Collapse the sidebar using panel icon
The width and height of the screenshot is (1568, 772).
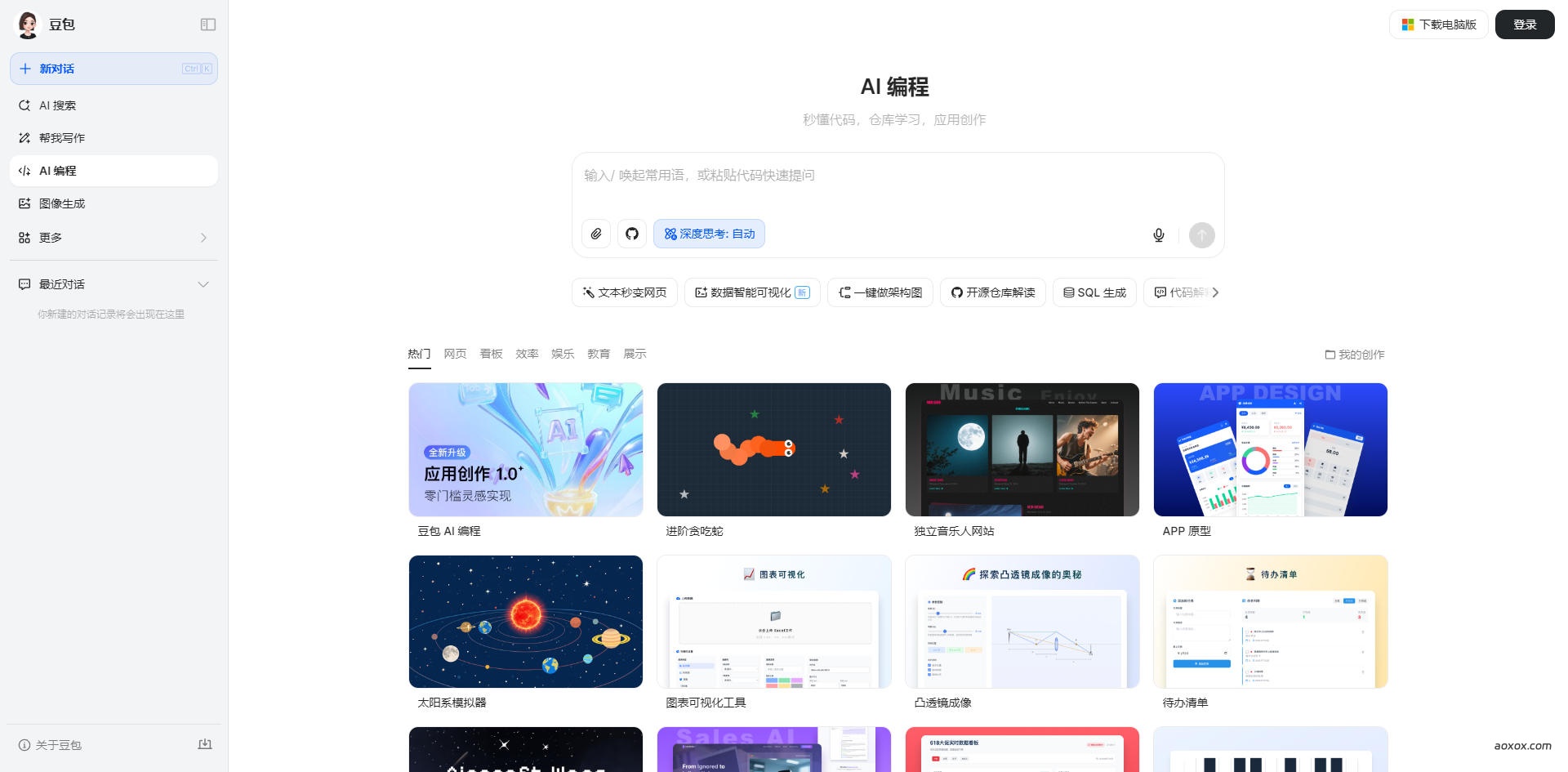[208, 25]
